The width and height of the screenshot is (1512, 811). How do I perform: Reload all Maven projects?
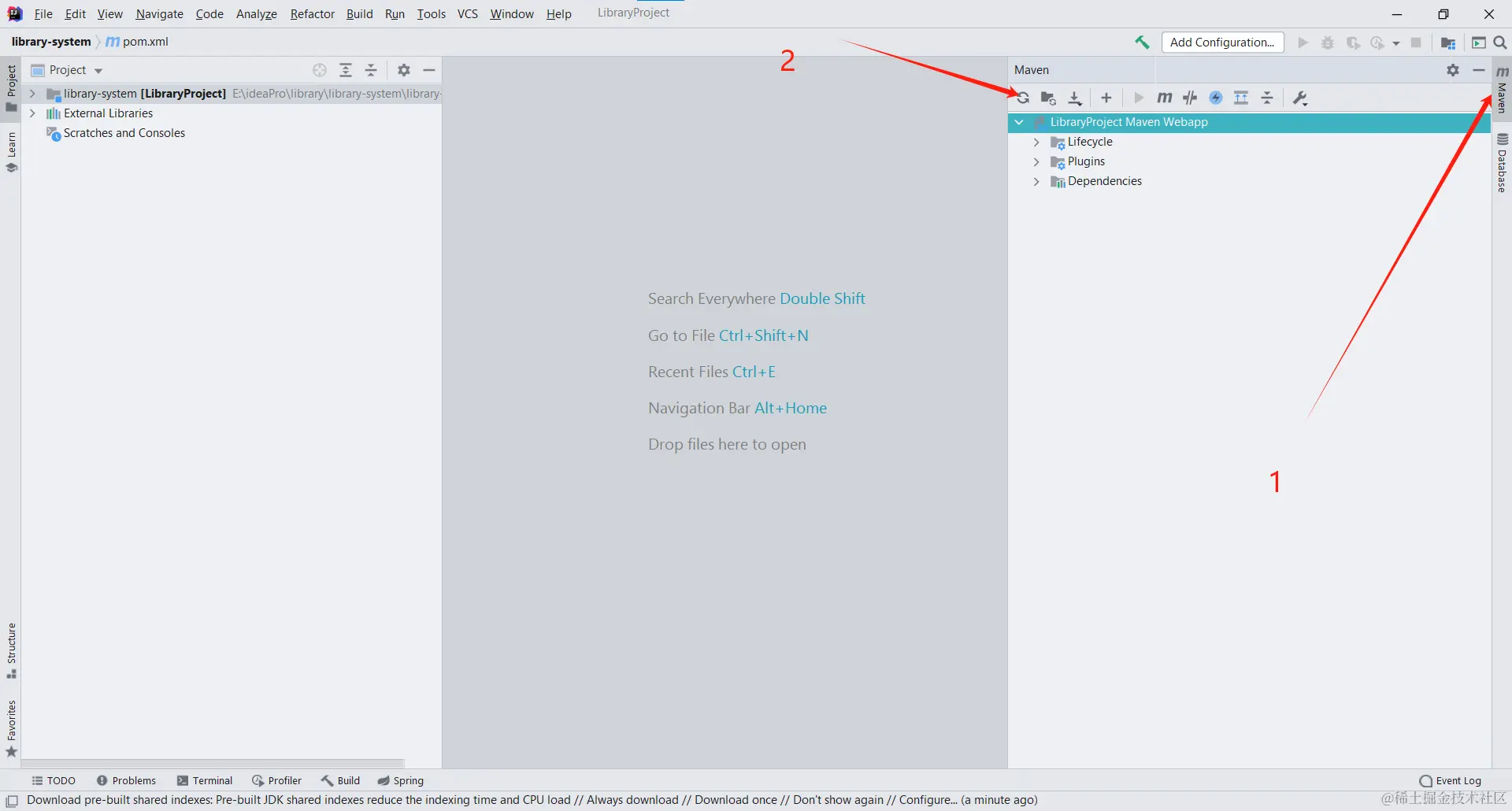[1023, 98]
